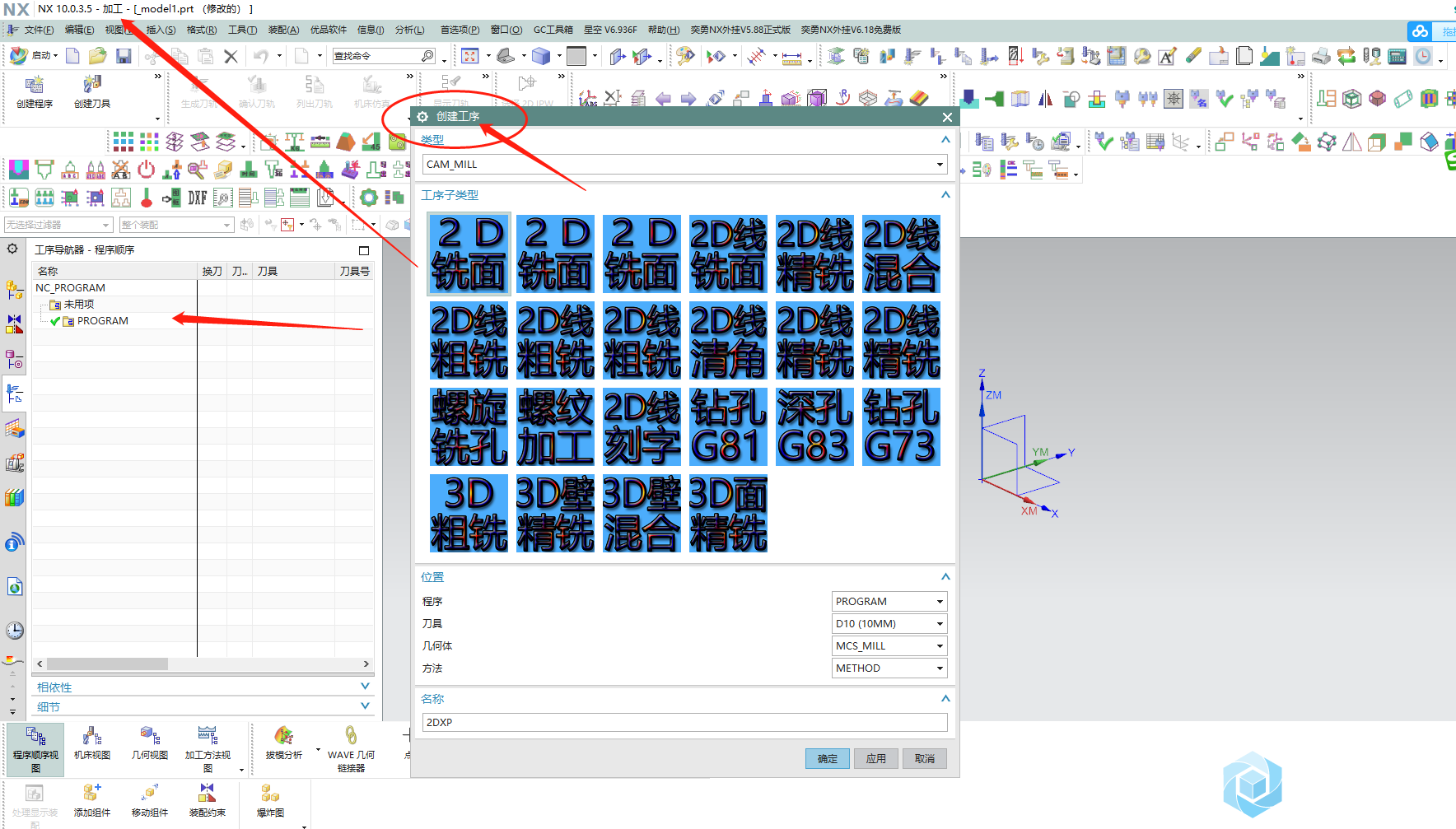Collapse the 工序子类型 section
This screenshot has width=1456, height=829.
[945, 195]
